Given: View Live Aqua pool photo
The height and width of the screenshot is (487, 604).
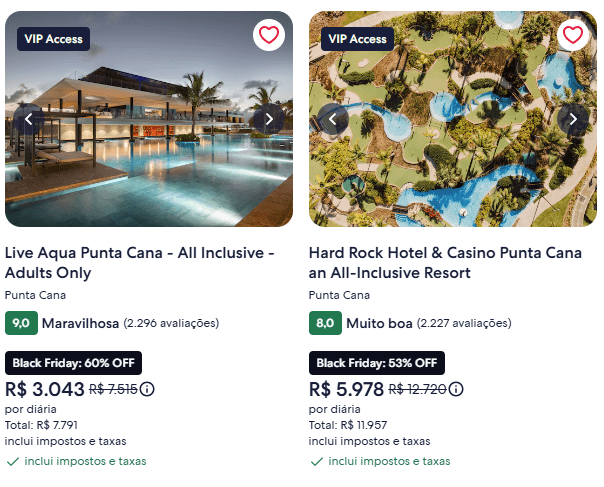Looking at the screenshot, I should pos(149,170).
